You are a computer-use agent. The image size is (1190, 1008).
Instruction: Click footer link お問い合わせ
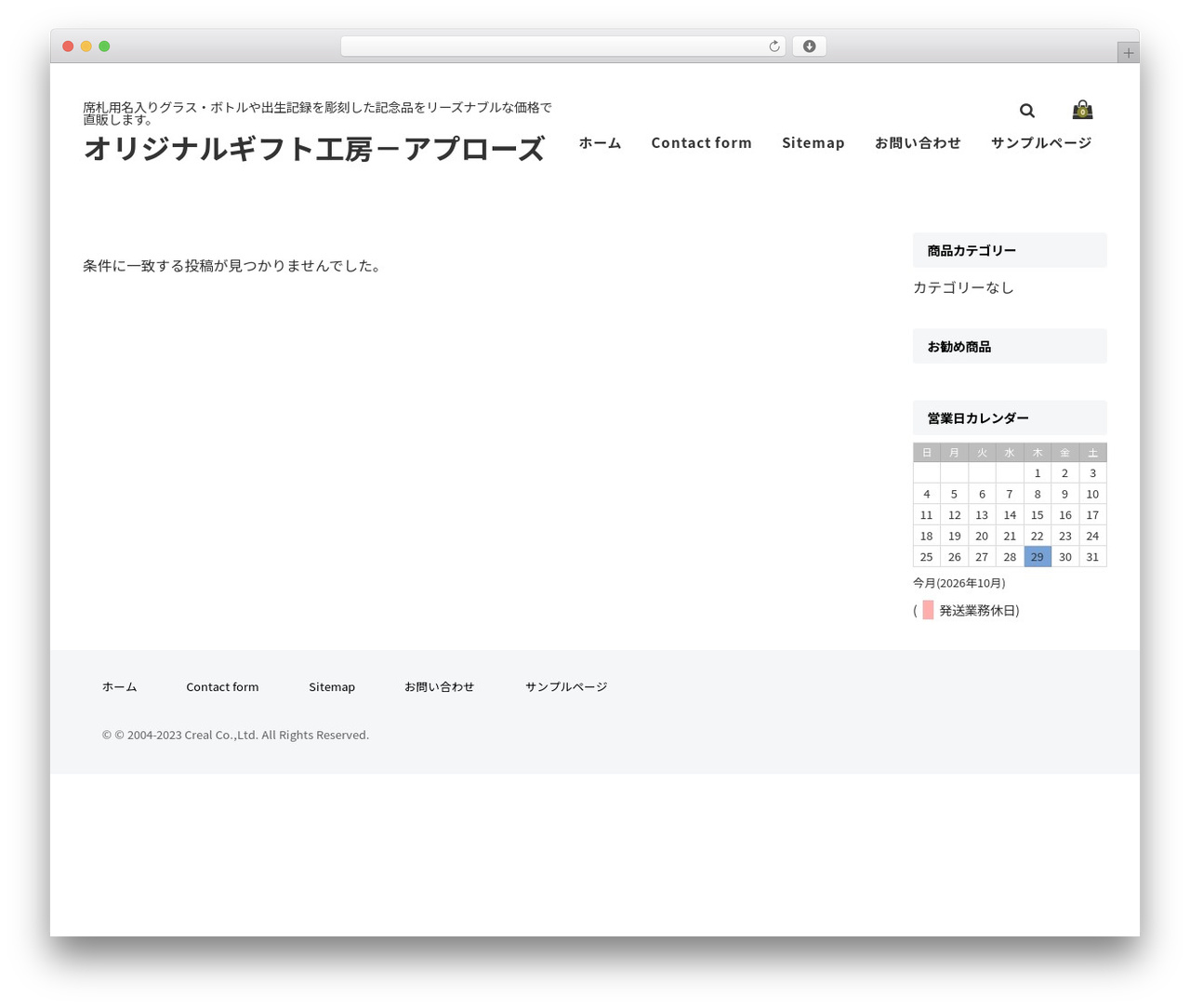[x=439, y=686]
